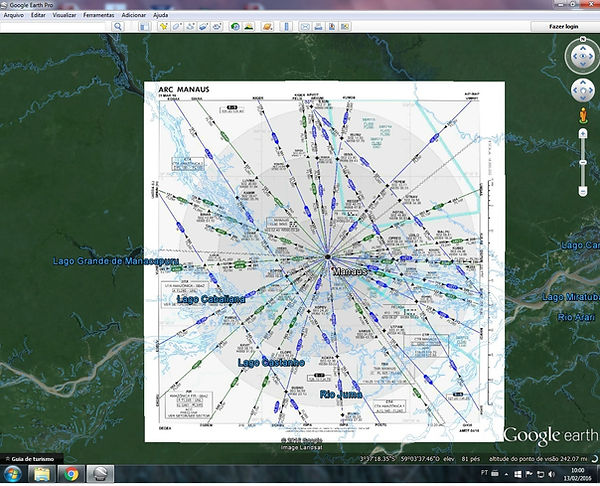Select the Add Polygon tool

[177, 26]
